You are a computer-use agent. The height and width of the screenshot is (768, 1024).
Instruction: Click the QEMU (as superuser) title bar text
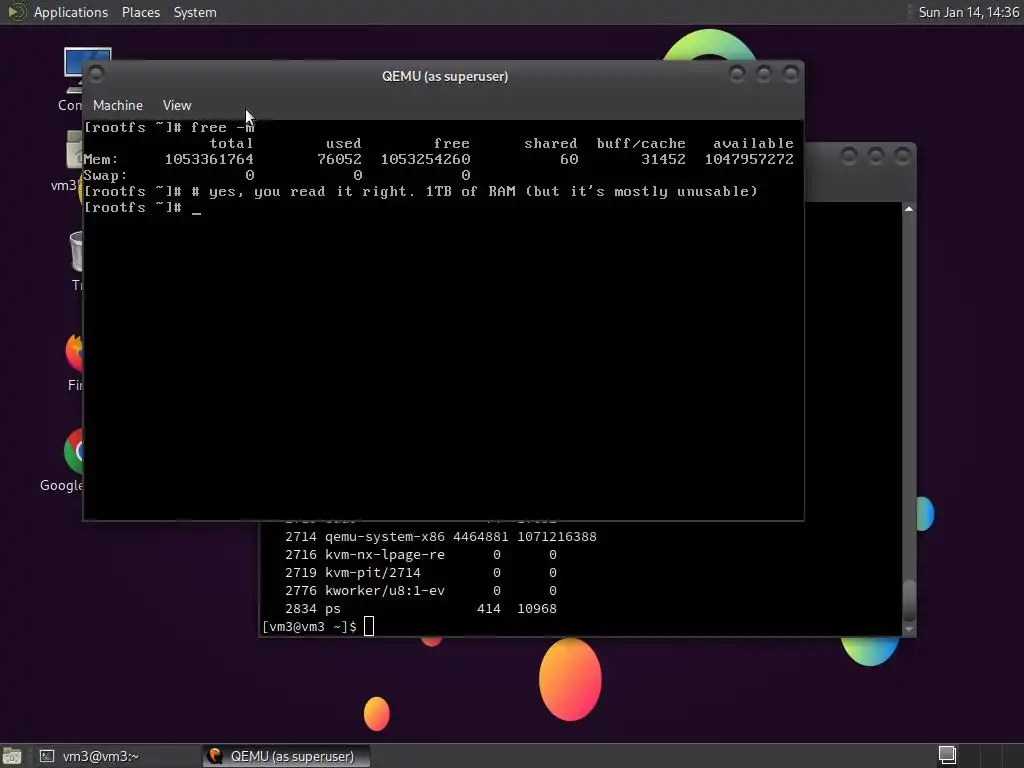445,76
